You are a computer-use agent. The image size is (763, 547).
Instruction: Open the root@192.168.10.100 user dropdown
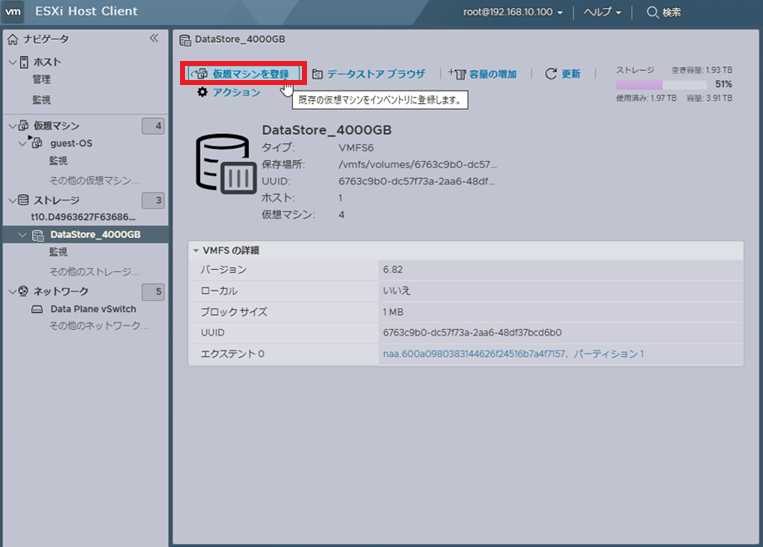(513, 12)
